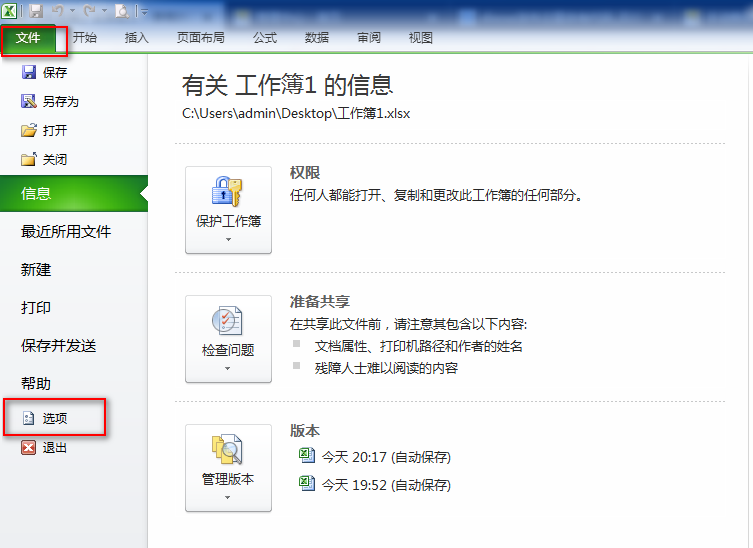Choose 保存 in the backstage sidebar
The width and height of the screenshot is (753, 548).
click(x=44, y=73)
